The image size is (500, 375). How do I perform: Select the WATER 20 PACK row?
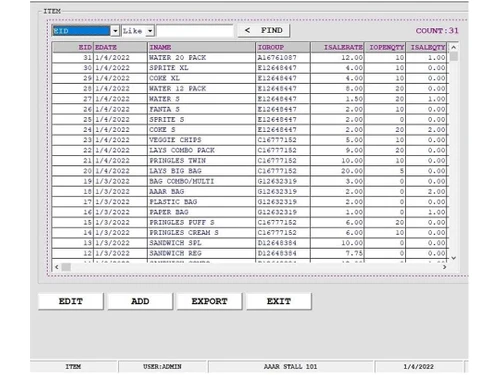[249, 58]
